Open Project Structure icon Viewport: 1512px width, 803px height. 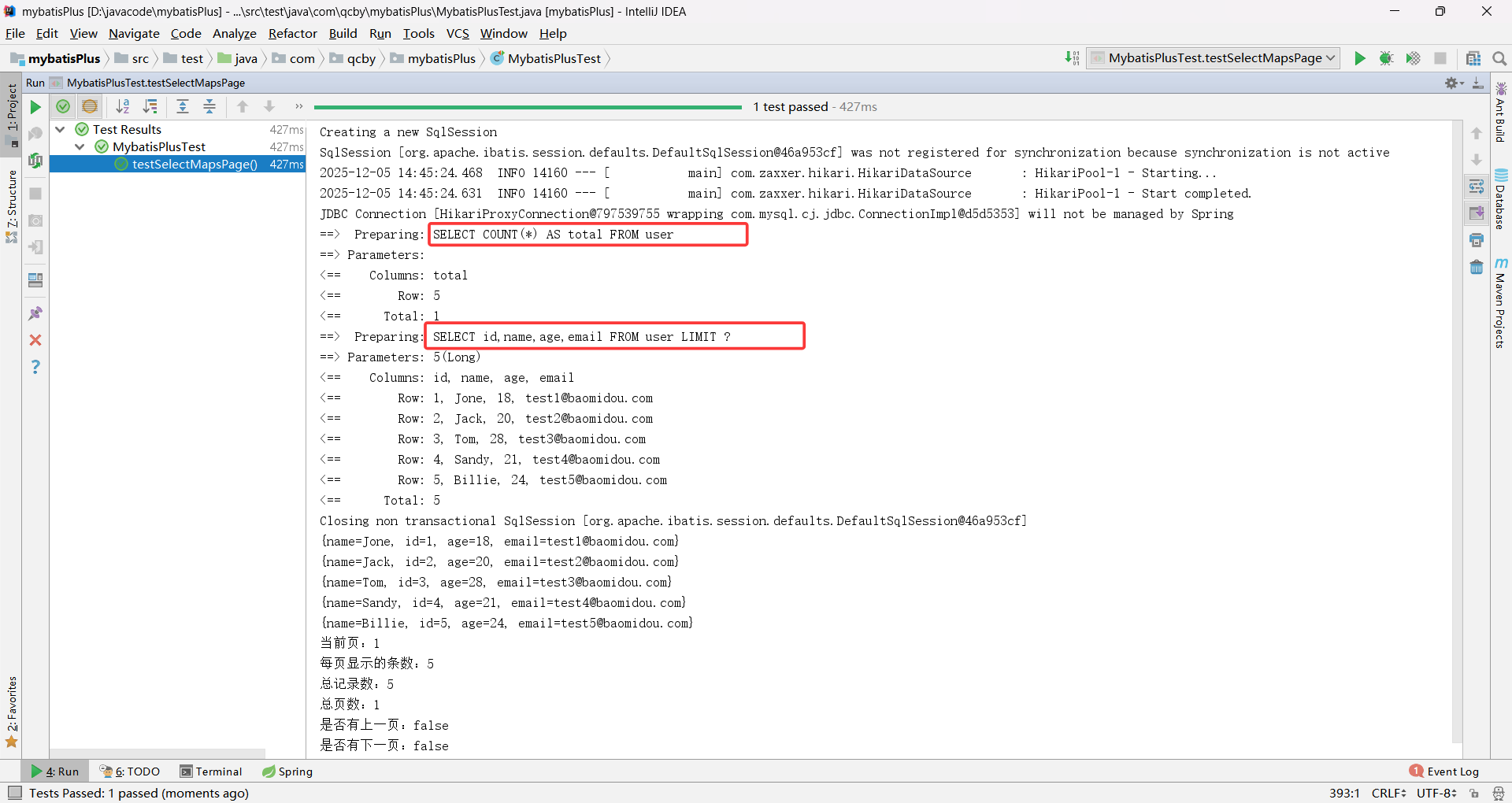[x=1473, y=58]
